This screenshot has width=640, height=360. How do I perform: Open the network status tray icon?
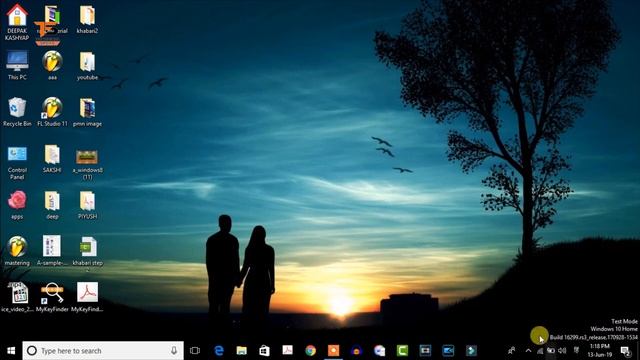click(x=540, y=351)
